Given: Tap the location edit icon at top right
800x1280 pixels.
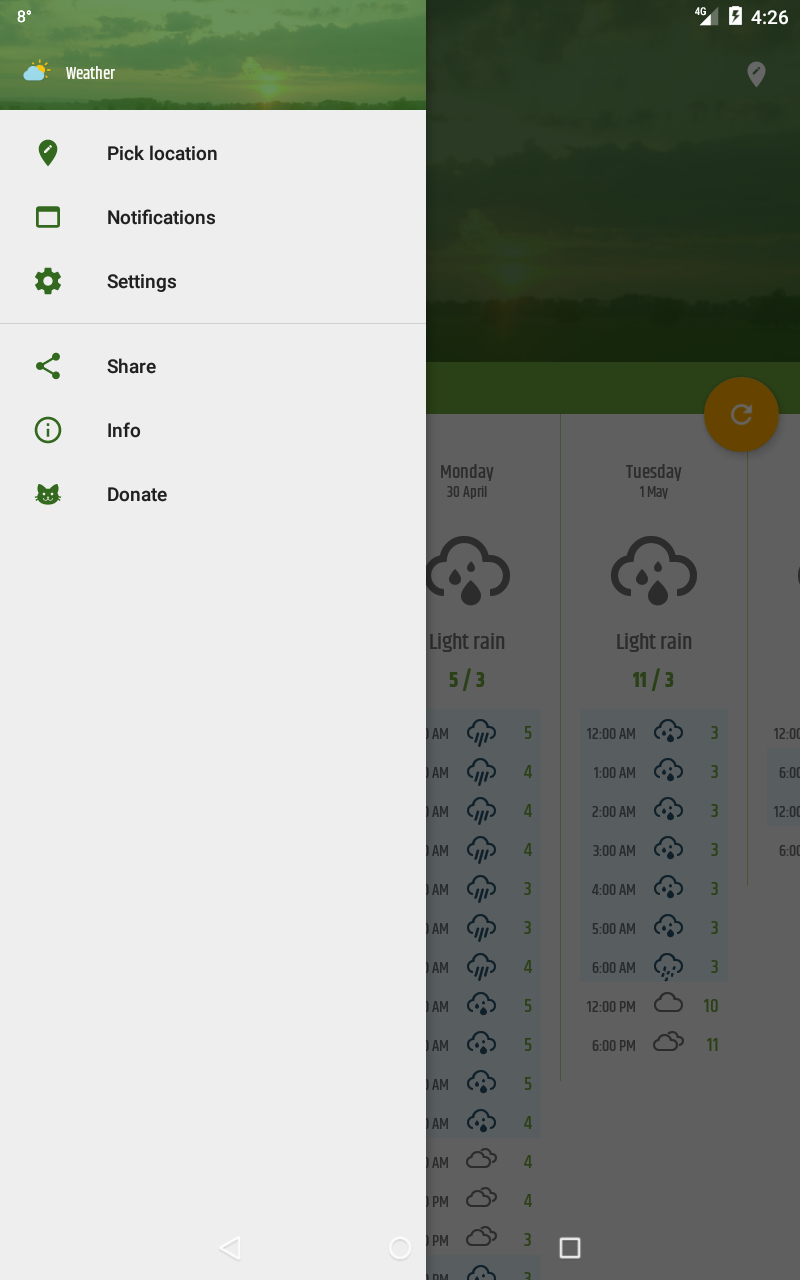Looking at the screenshot, I should (756, 74).
